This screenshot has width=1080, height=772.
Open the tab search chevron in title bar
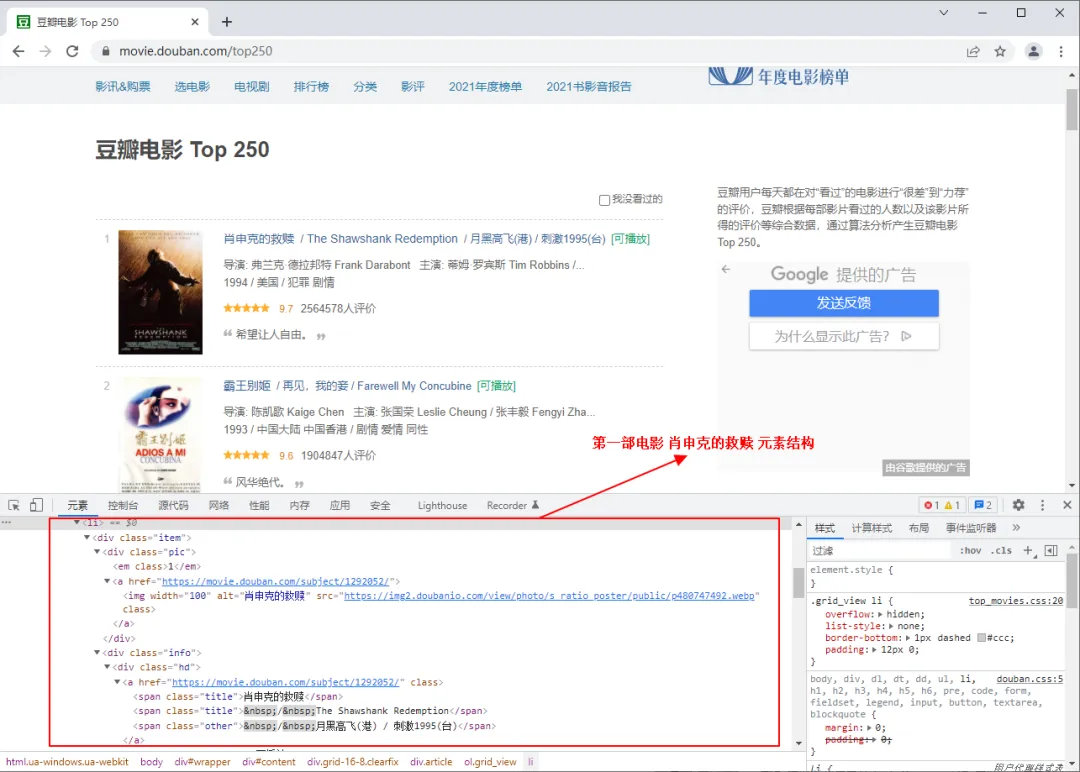pos(944,12)
